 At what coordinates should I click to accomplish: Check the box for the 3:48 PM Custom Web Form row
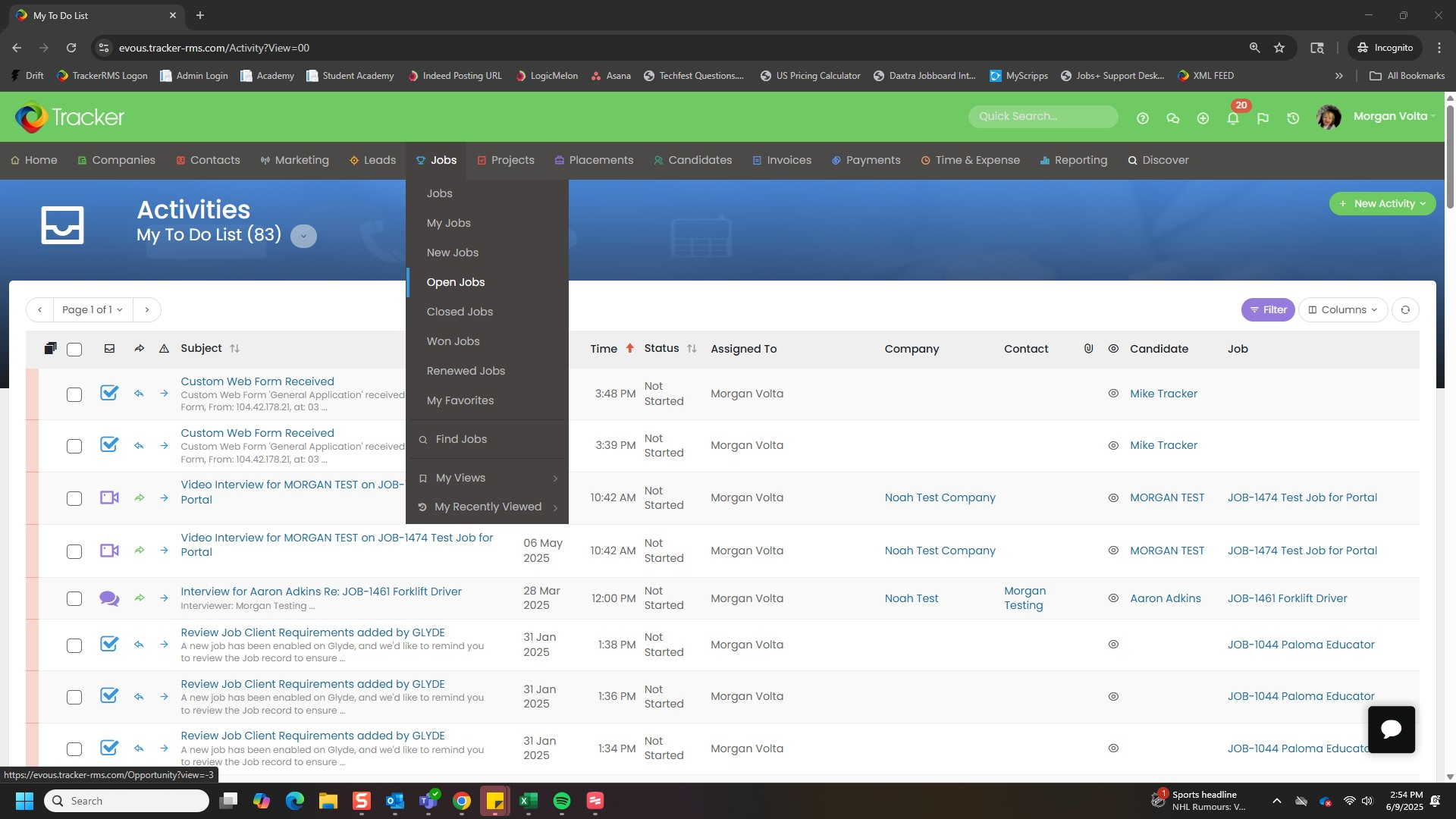[x=74, y=394]
